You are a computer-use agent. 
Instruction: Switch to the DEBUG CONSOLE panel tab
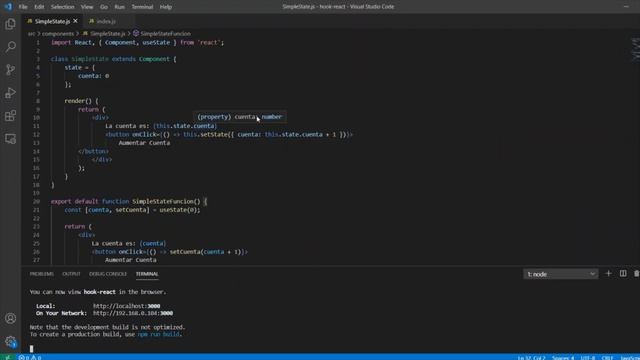point(108,274)
